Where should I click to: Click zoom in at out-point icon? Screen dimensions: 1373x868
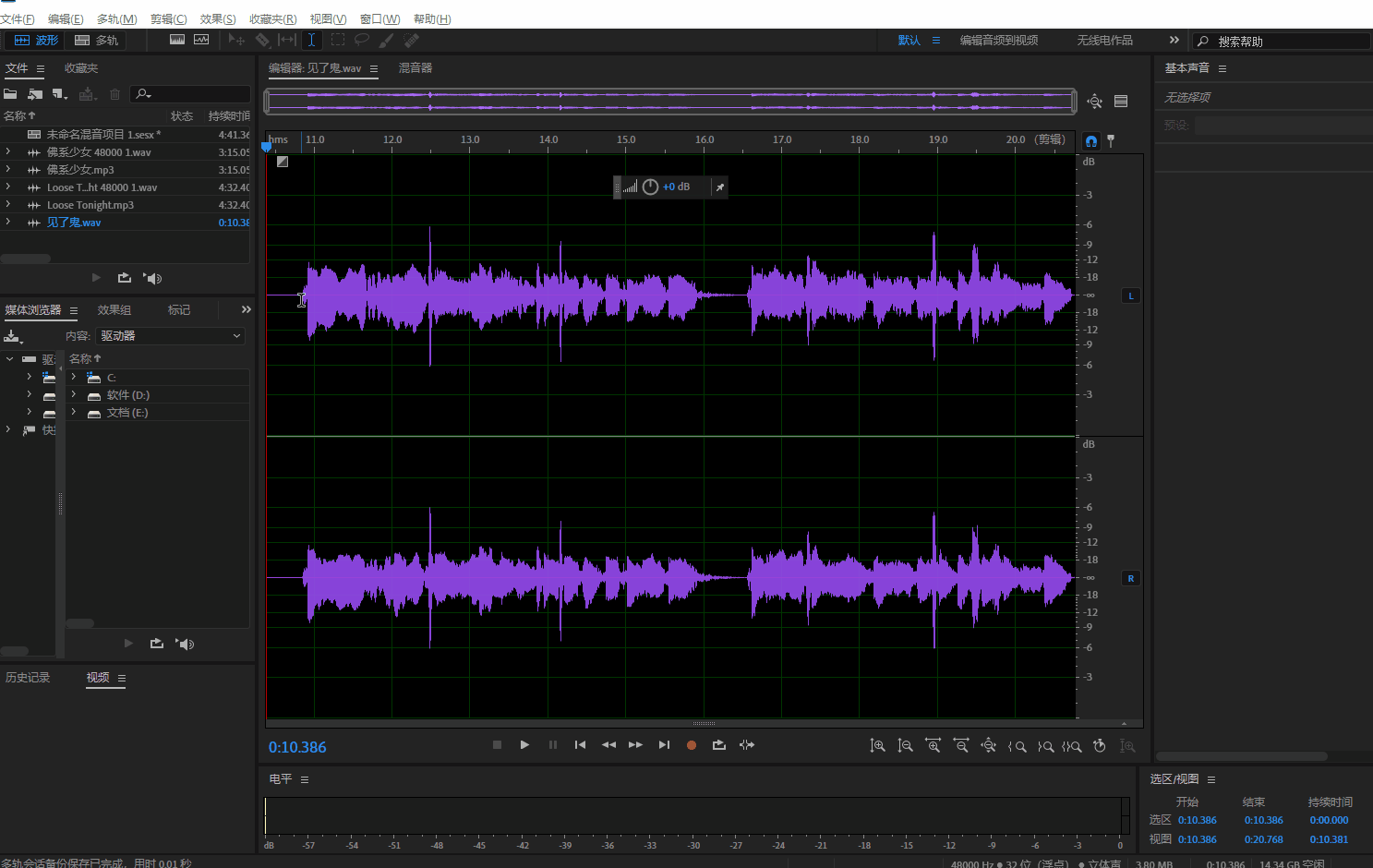(x=1045, y=746)
